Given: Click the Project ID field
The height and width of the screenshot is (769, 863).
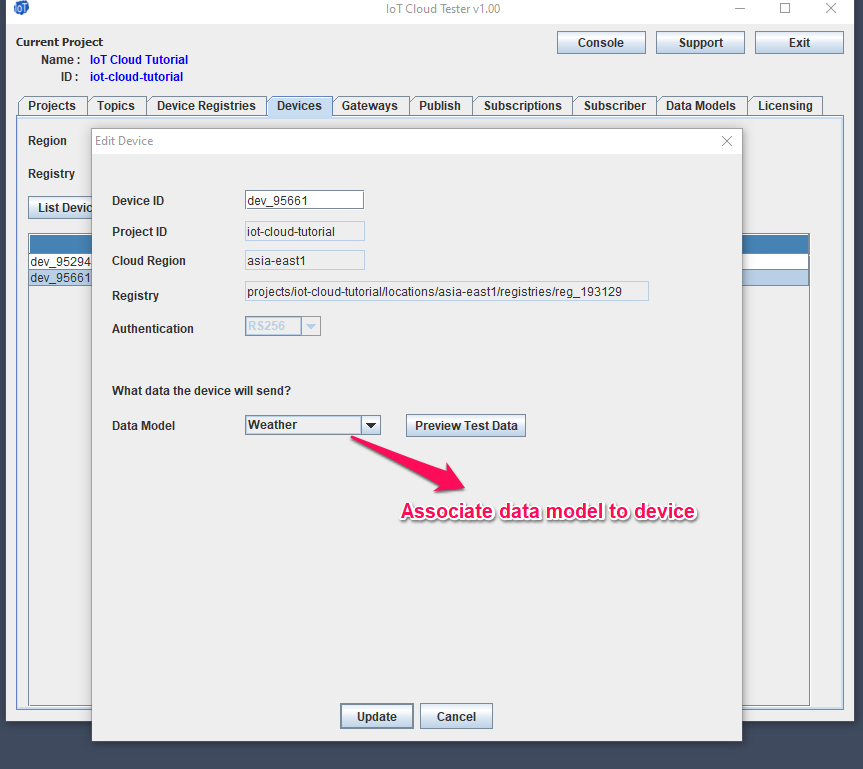Looking at the screenshot, I should coord(304,231).
